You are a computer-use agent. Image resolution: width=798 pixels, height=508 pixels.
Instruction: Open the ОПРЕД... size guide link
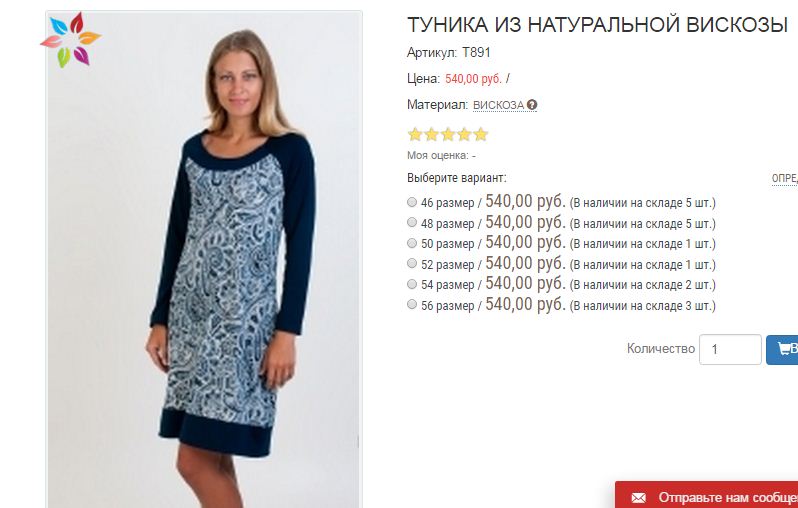point(785,179)
